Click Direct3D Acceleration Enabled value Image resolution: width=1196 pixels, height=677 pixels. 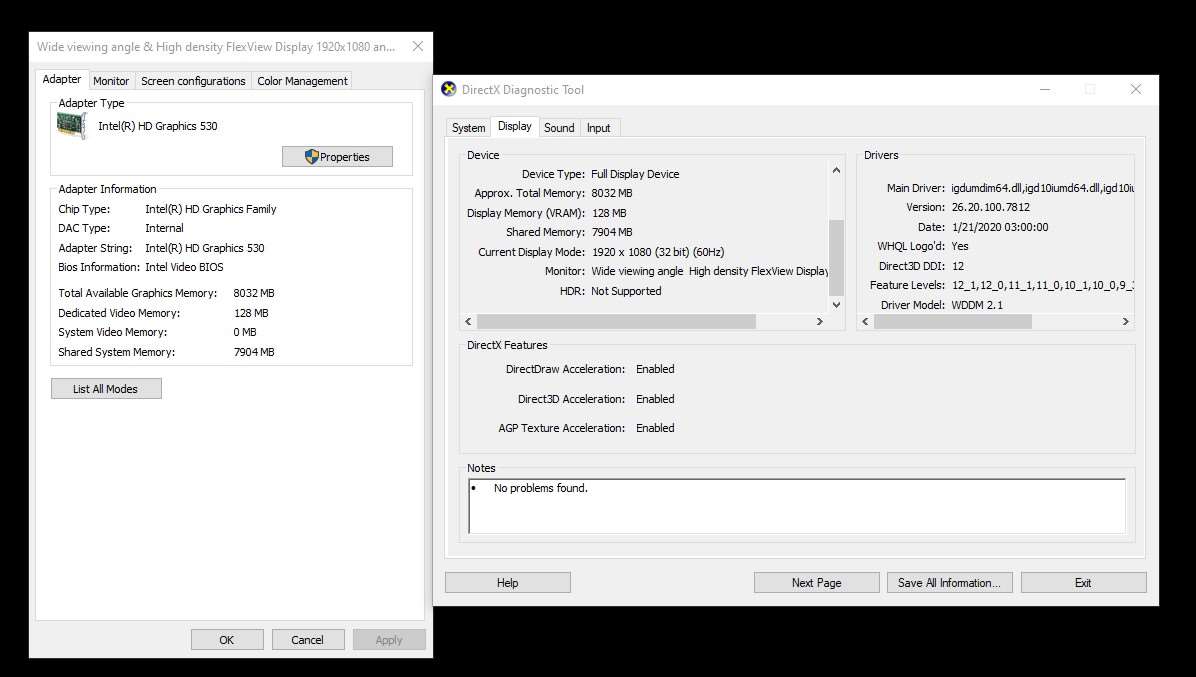(x=655, y=399)
